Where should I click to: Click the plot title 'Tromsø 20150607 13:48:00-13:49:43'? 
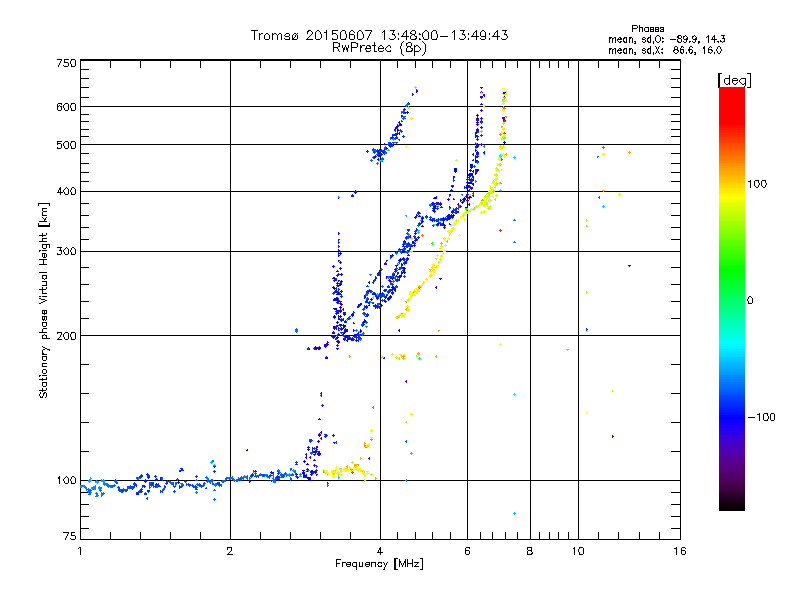coord(379,35)
